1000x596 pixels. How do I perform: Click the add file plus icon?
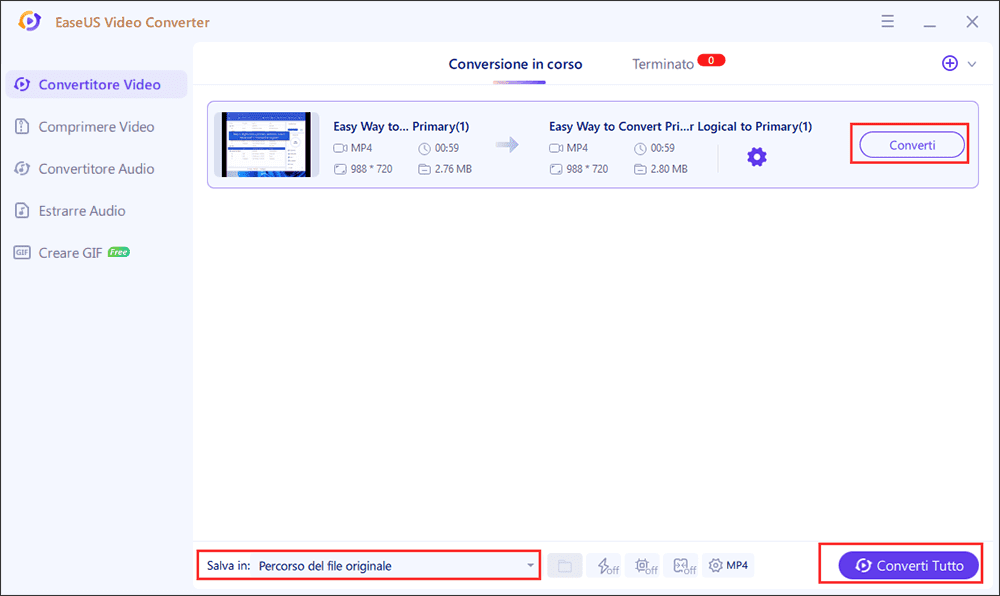950,63
